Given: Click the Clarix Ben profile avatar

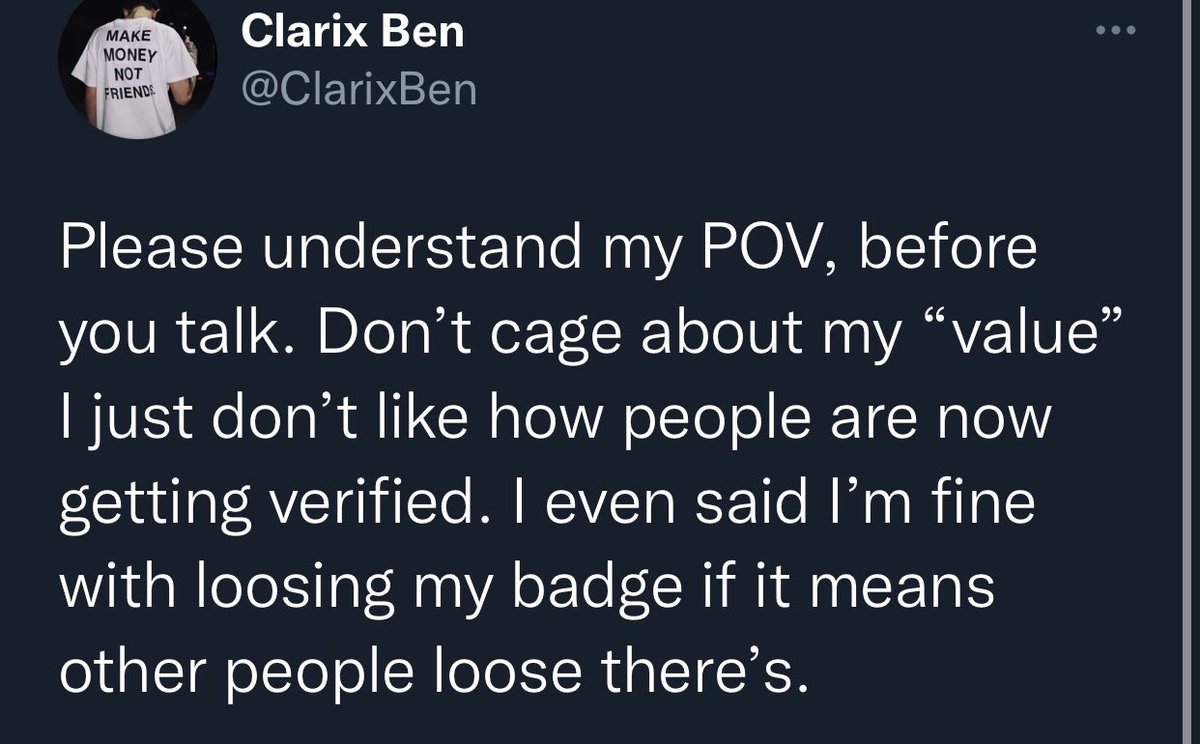Looking at the screenshot, I should coord(137,66).
